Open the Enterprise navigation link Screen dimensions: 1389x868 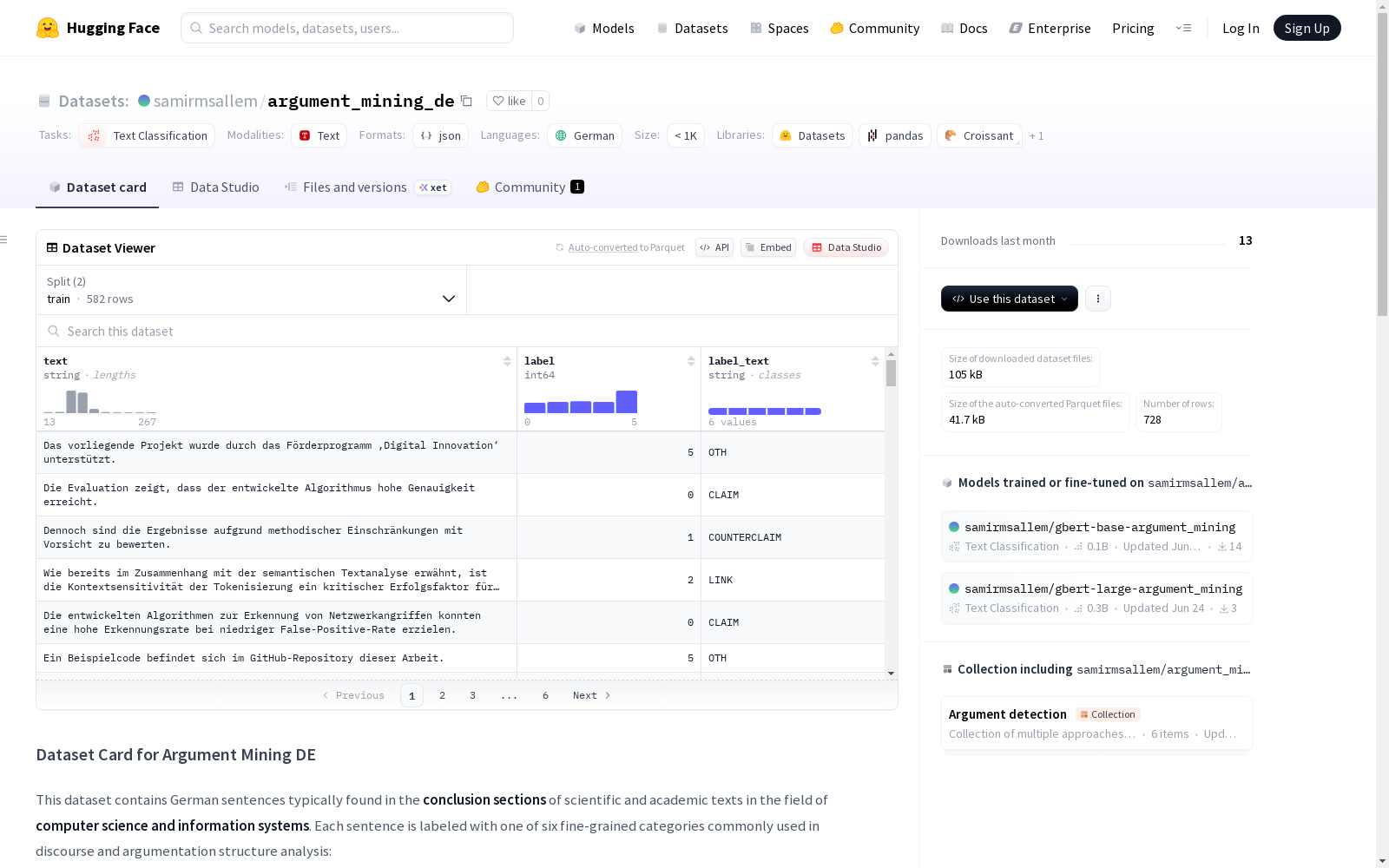(x=1050, y=28)
